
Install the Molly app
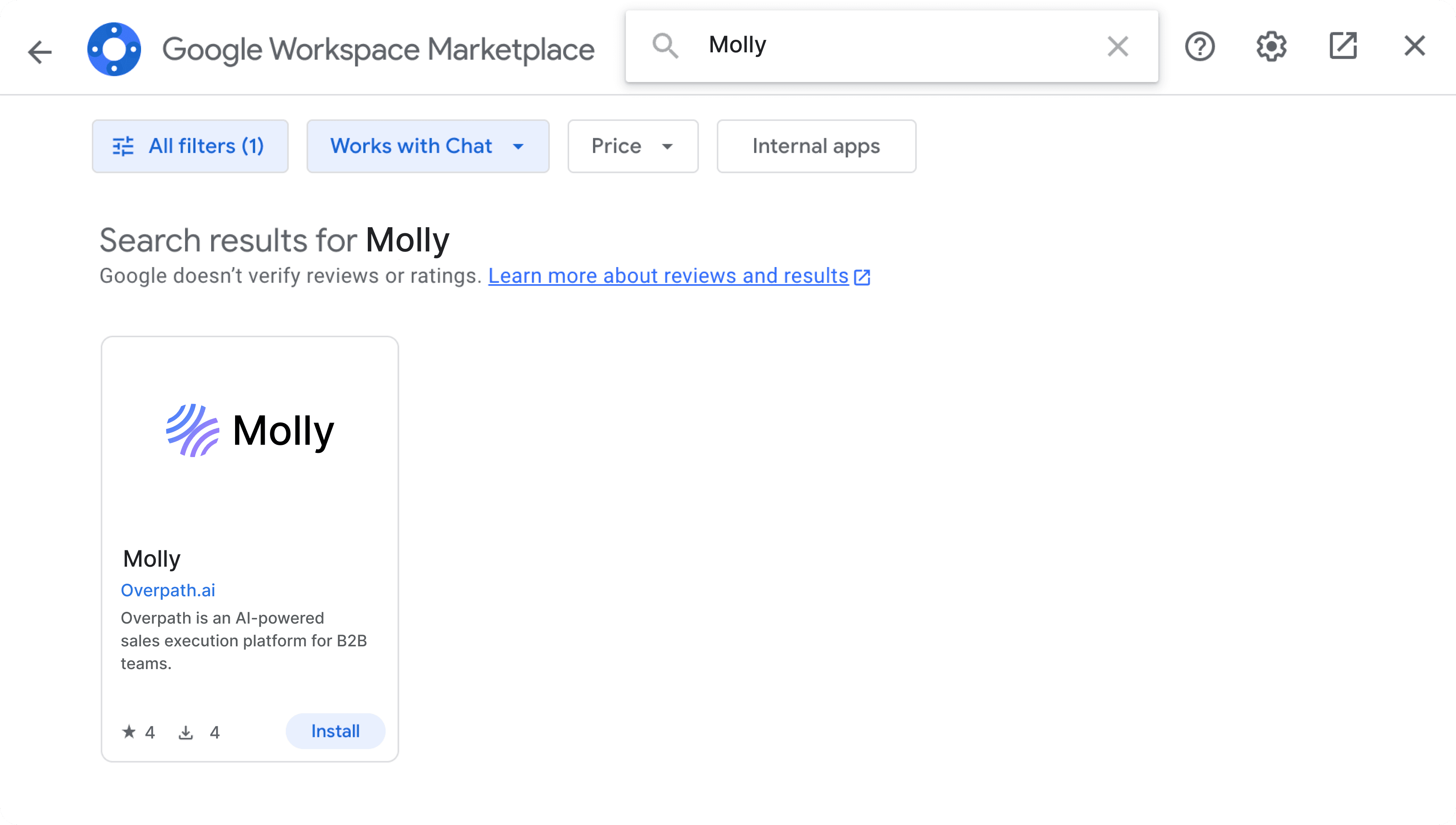pyautogui.click(x=335, y=732)
